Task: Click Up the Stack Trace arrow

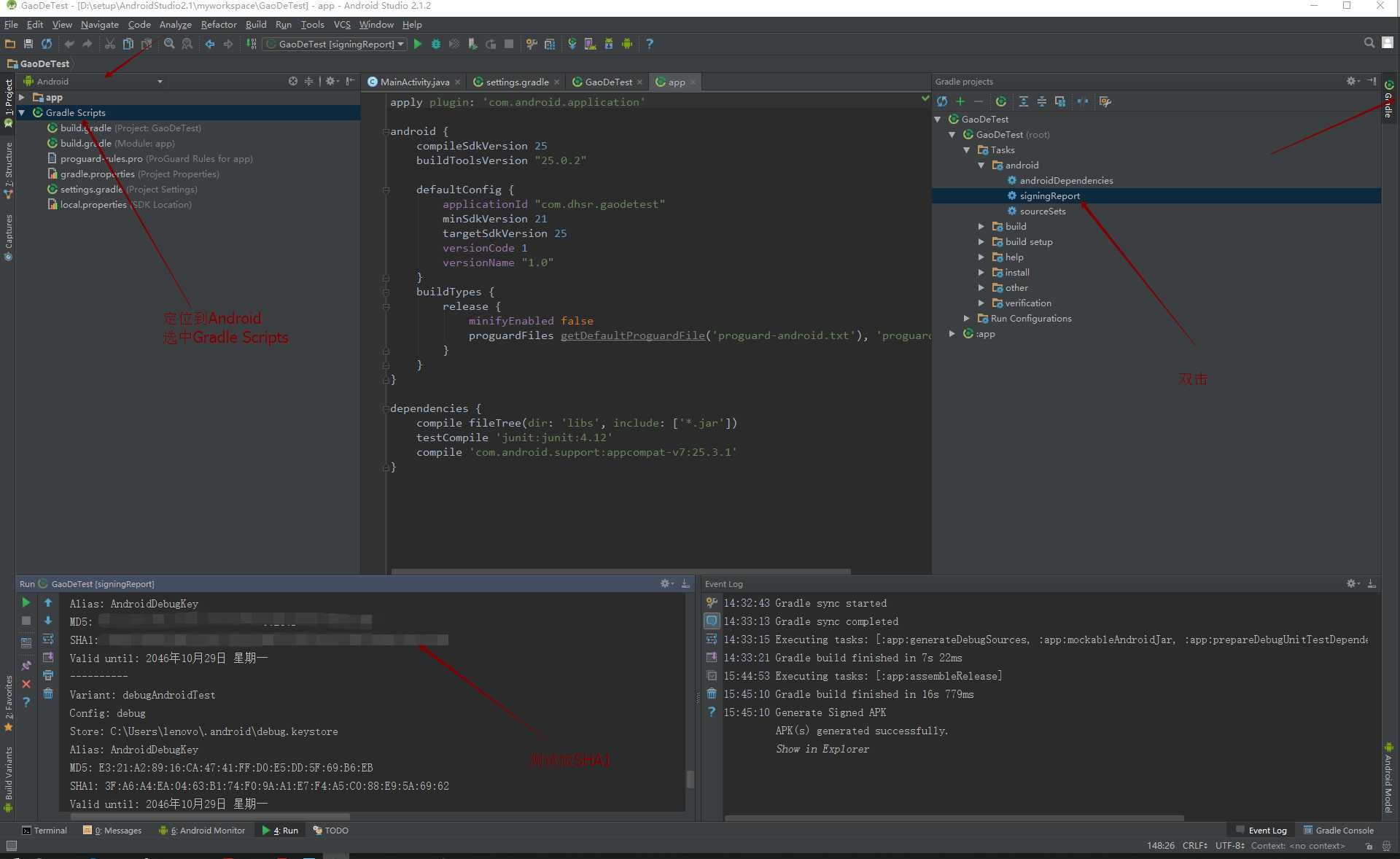Action: 48,602
